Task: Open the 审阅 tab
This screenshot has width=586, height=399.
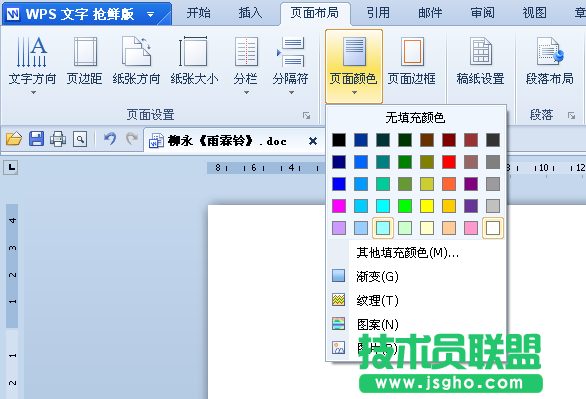Action: pyautogui.click(x=482, y=13)
